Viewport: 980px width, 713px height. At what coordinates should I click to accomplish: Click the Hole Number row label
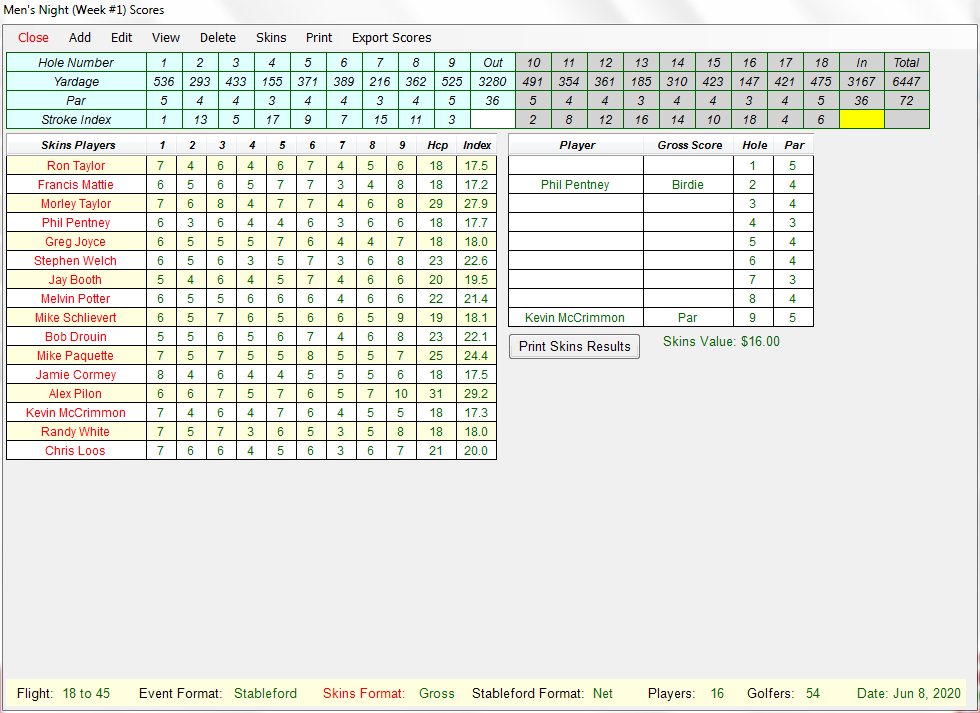point(76,62)
